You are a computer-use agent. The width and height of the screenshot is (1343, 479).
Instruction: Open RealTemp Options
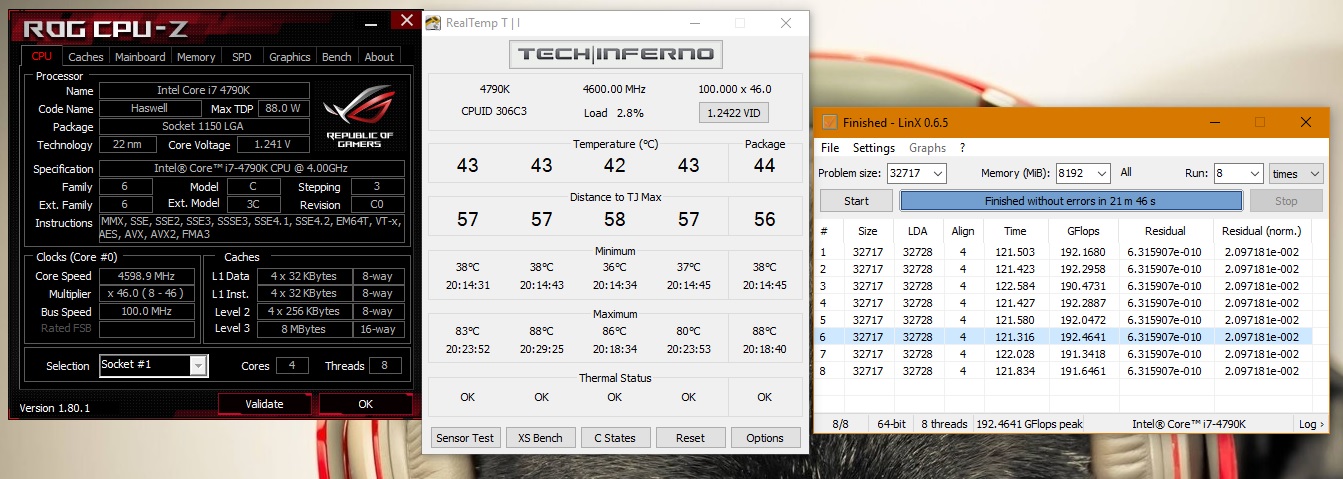(765, 438)
